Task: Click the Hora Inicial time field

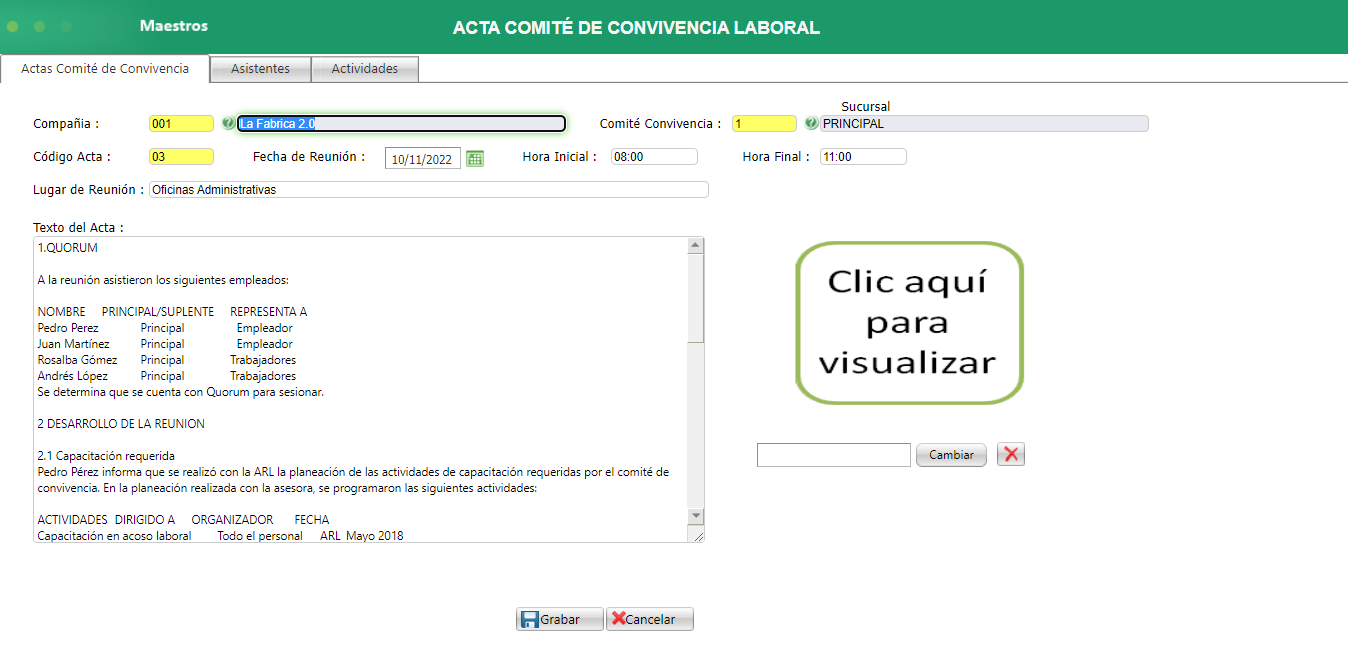Action: point(653,156)
